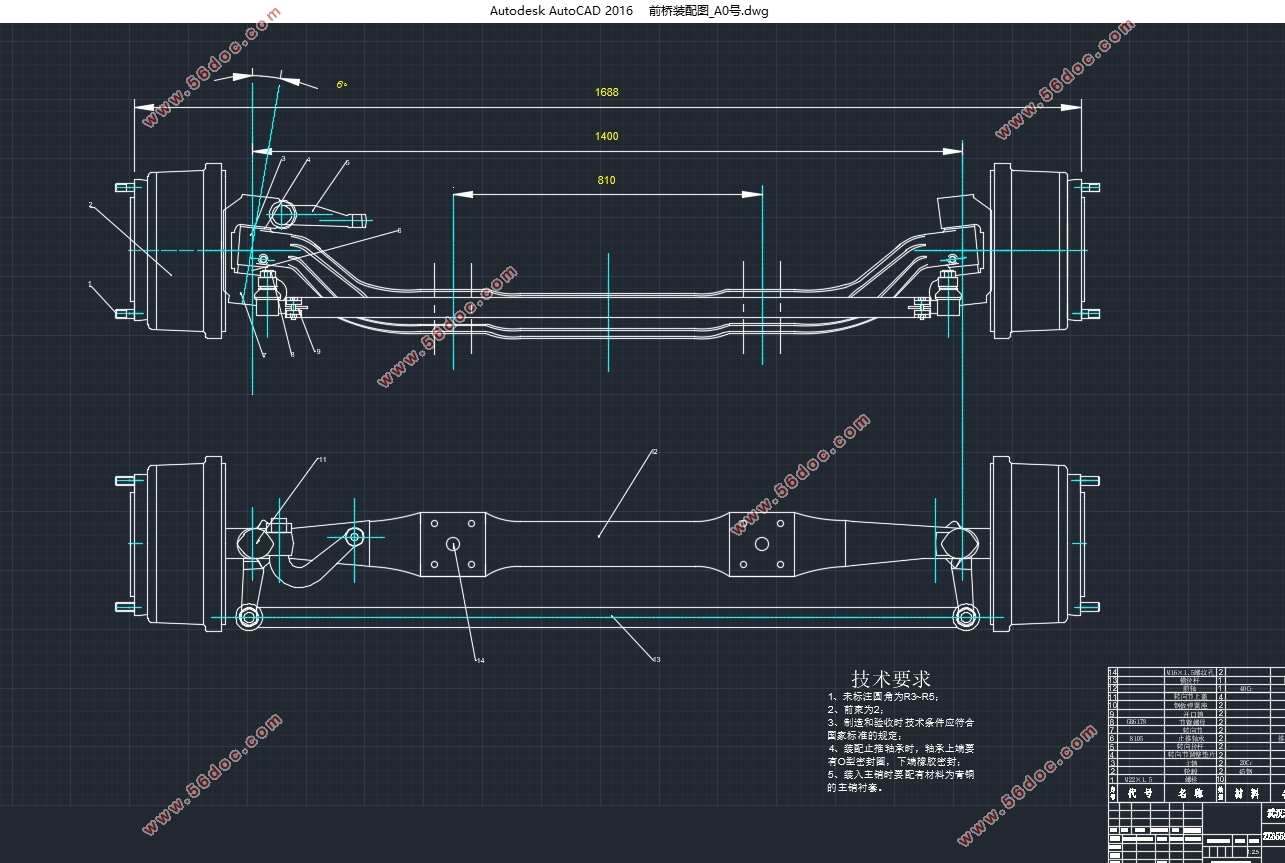The width and height of the screenshot is (1285, 863).
Task: Select the 1400 dimension text
Action: pos(607,136)
